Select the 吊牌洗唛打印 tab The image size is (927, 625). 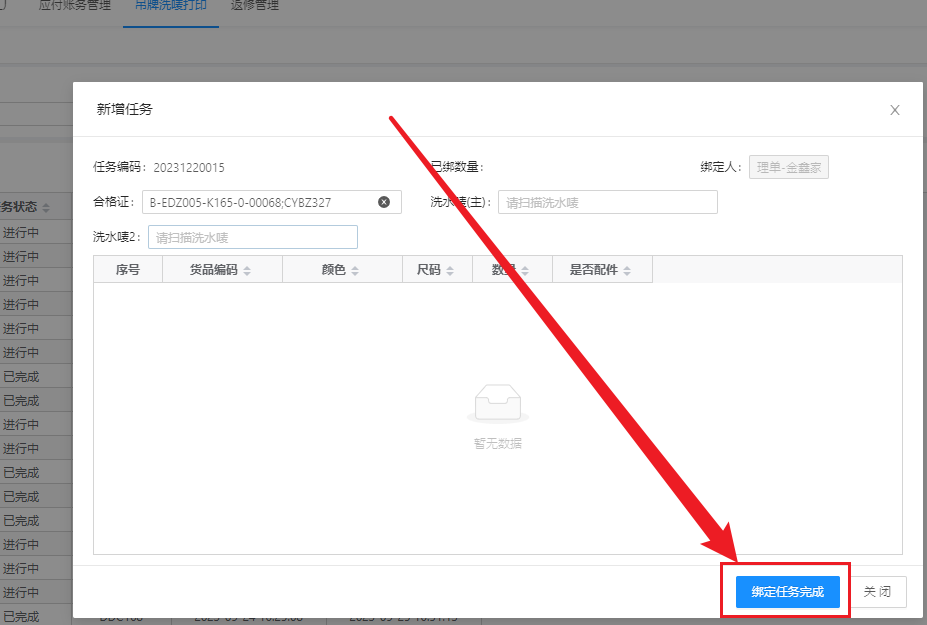pyautogui.click(x=171, y=6)
